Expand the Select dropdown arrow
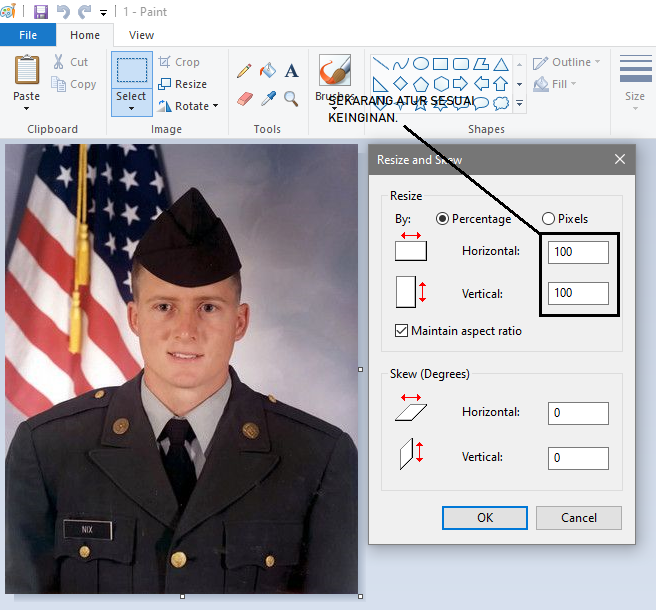Image resolution: width=656 pixels, height=610 pixels. [x=131, y=108]
